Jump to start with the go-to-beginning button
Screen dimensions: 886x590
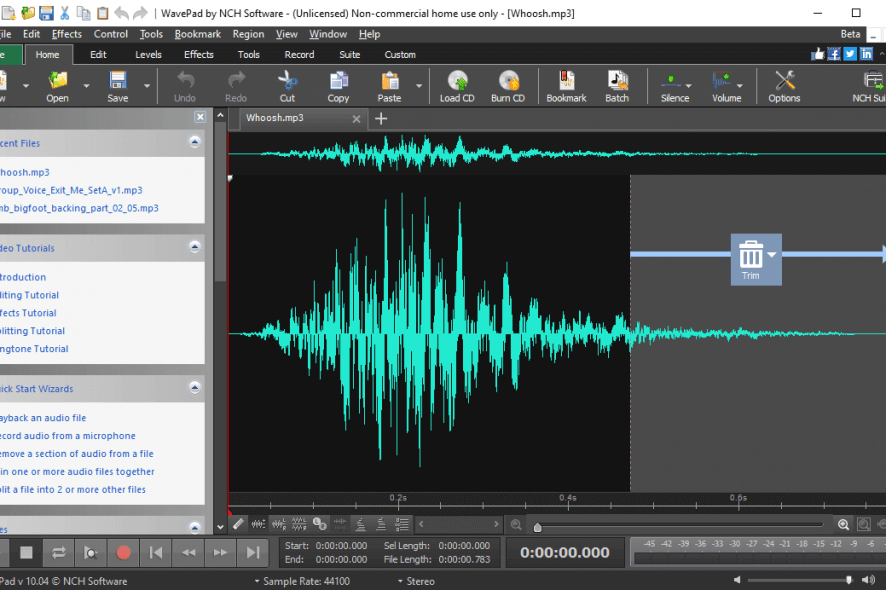point(156,552)
